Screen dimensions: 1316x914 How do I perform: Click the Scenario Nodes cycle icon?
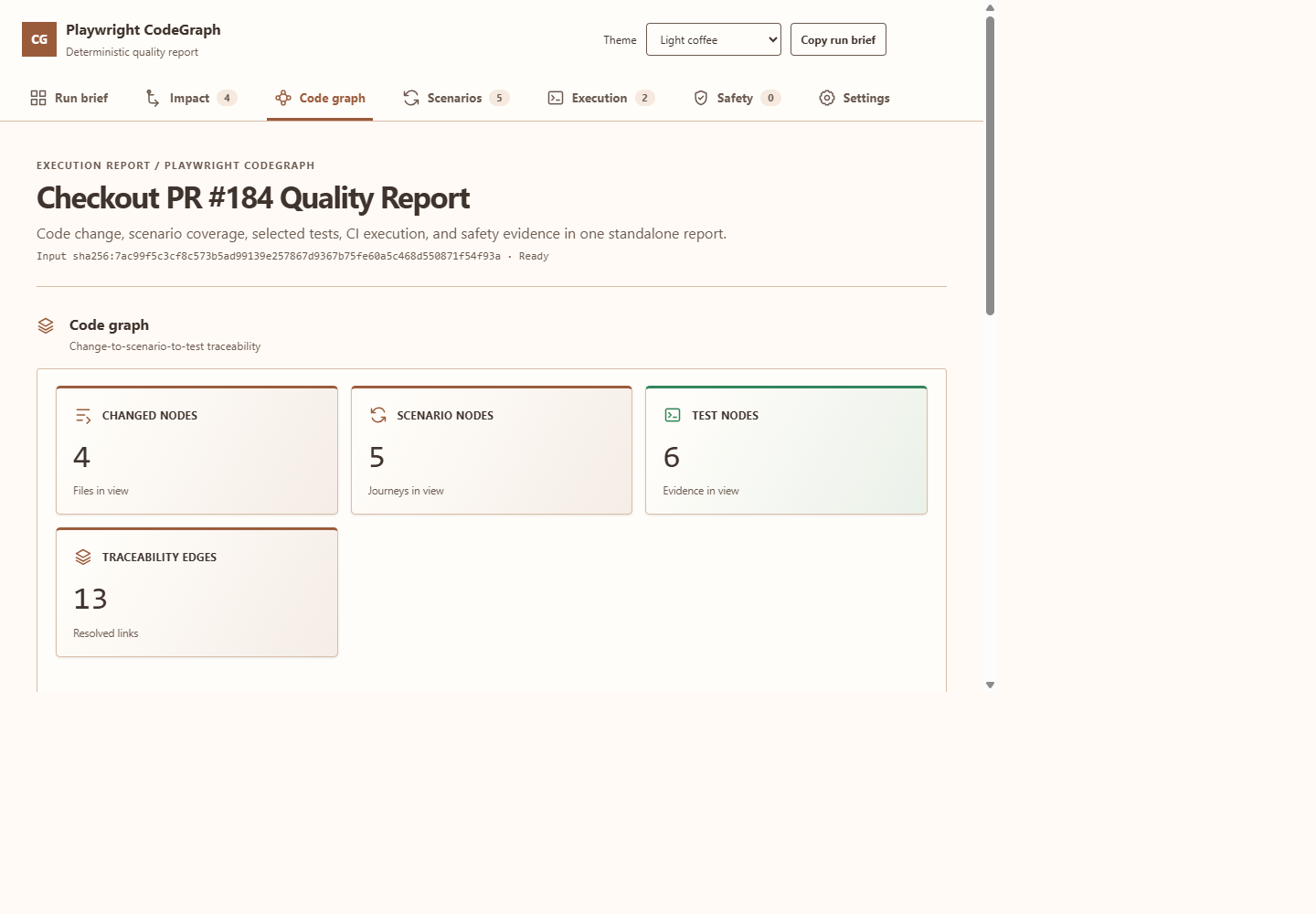coord(378,415)
